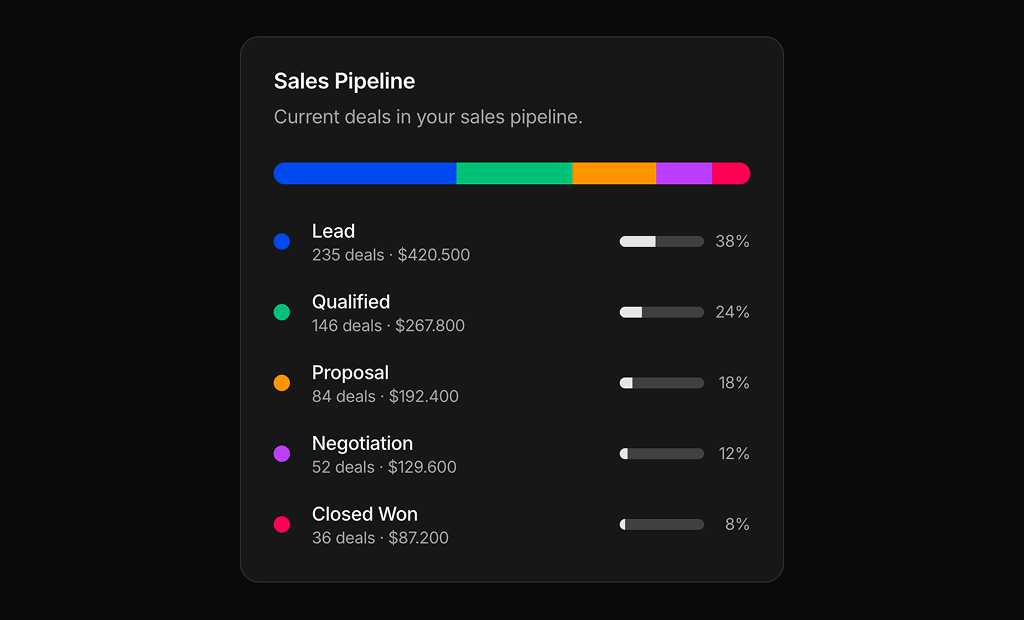The height and width of the screenshot is (620, 1024).
Task: Open the Sales Pipeline title
Action: pos(344,81)
